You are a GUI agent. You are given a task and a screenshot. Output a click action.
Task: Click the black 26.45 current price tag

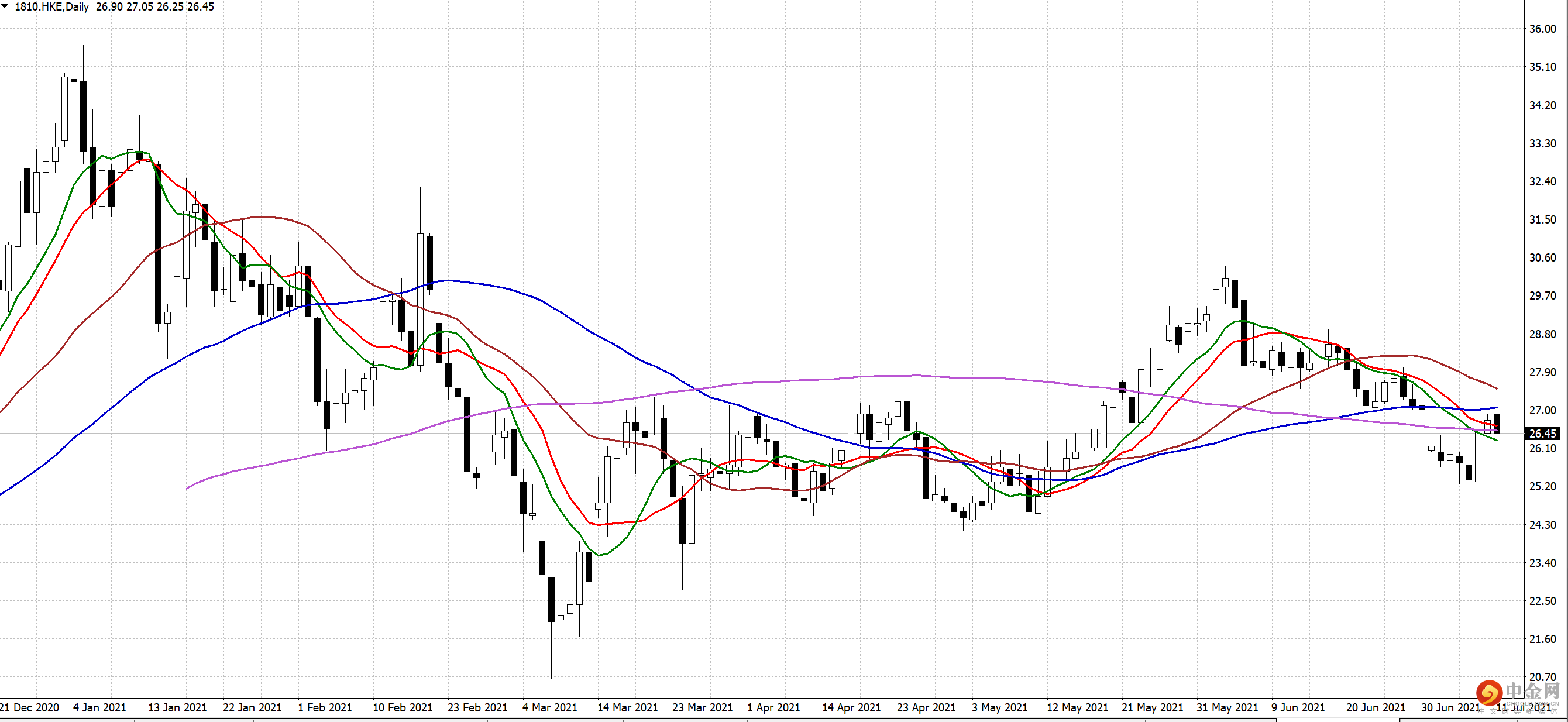click(x=1542, y=434)
